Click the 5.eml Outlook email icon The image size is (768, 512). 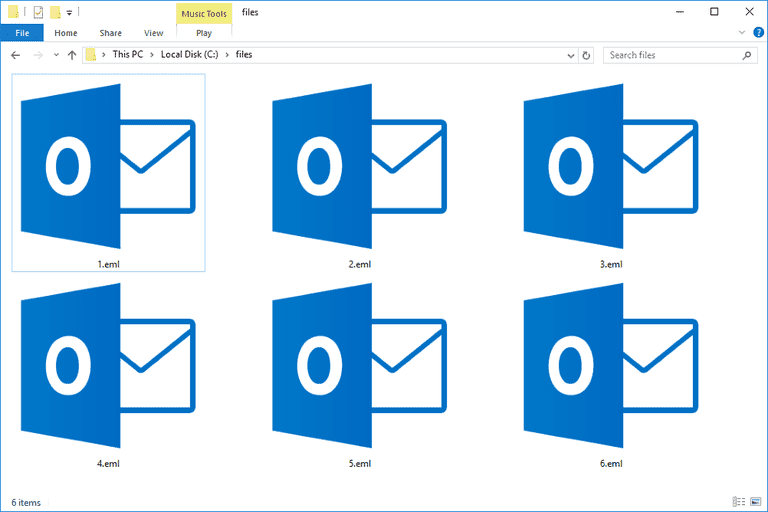pos(359,364)
